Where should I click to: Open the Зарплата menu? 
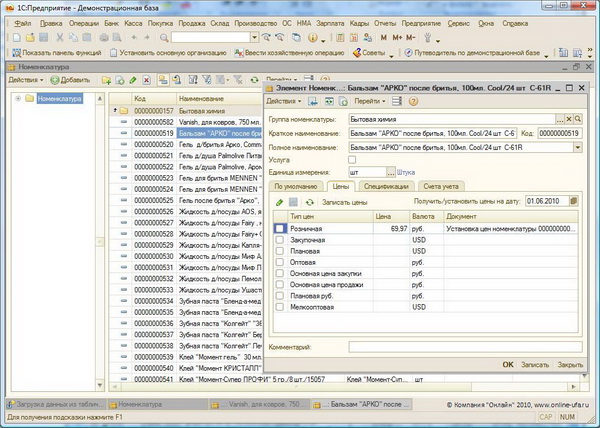click(330, 23)
